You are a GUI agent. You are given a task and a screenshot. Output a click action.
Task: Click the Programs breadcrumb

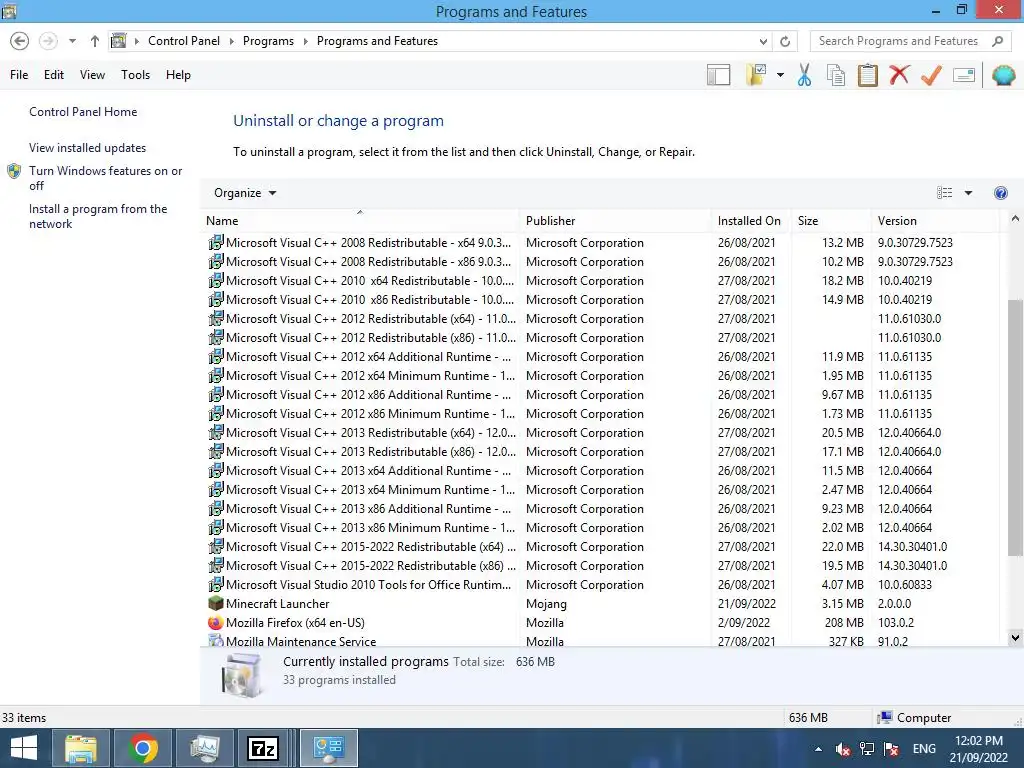point(268,41)
